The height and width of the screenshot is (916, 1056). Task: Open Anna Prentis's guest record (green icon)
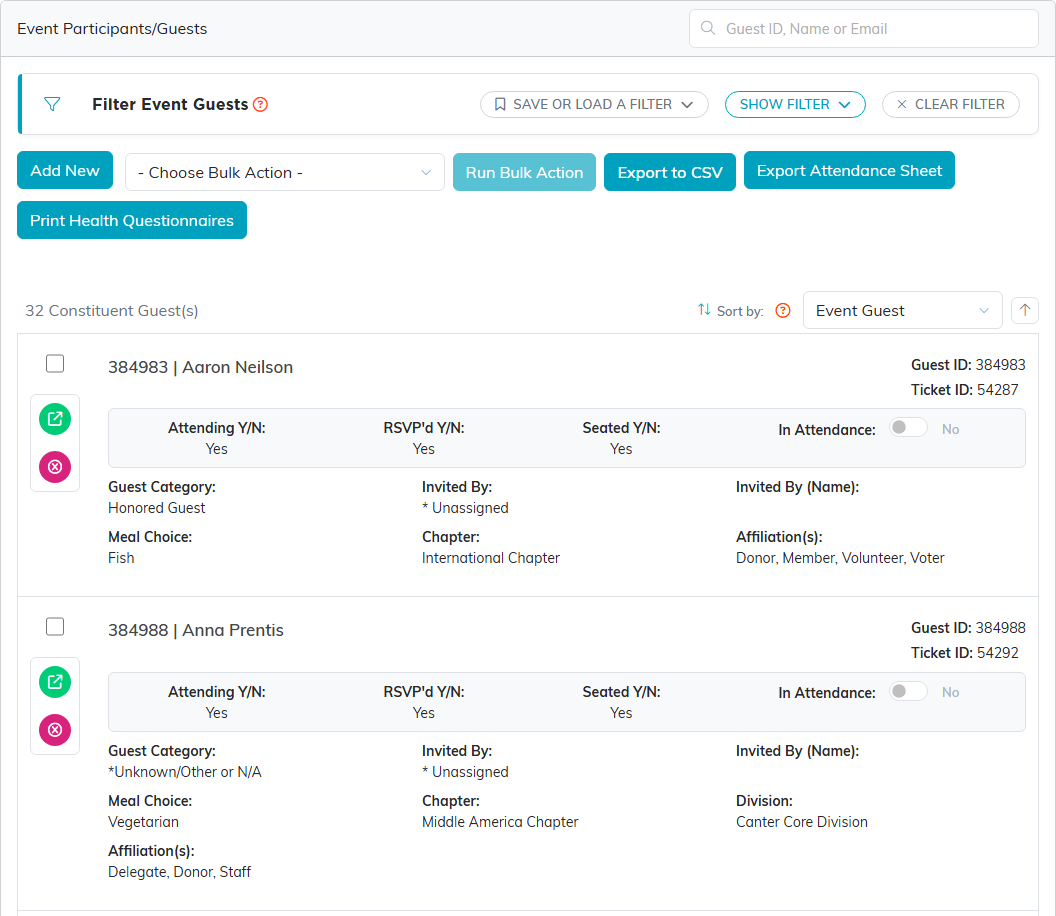55,682
